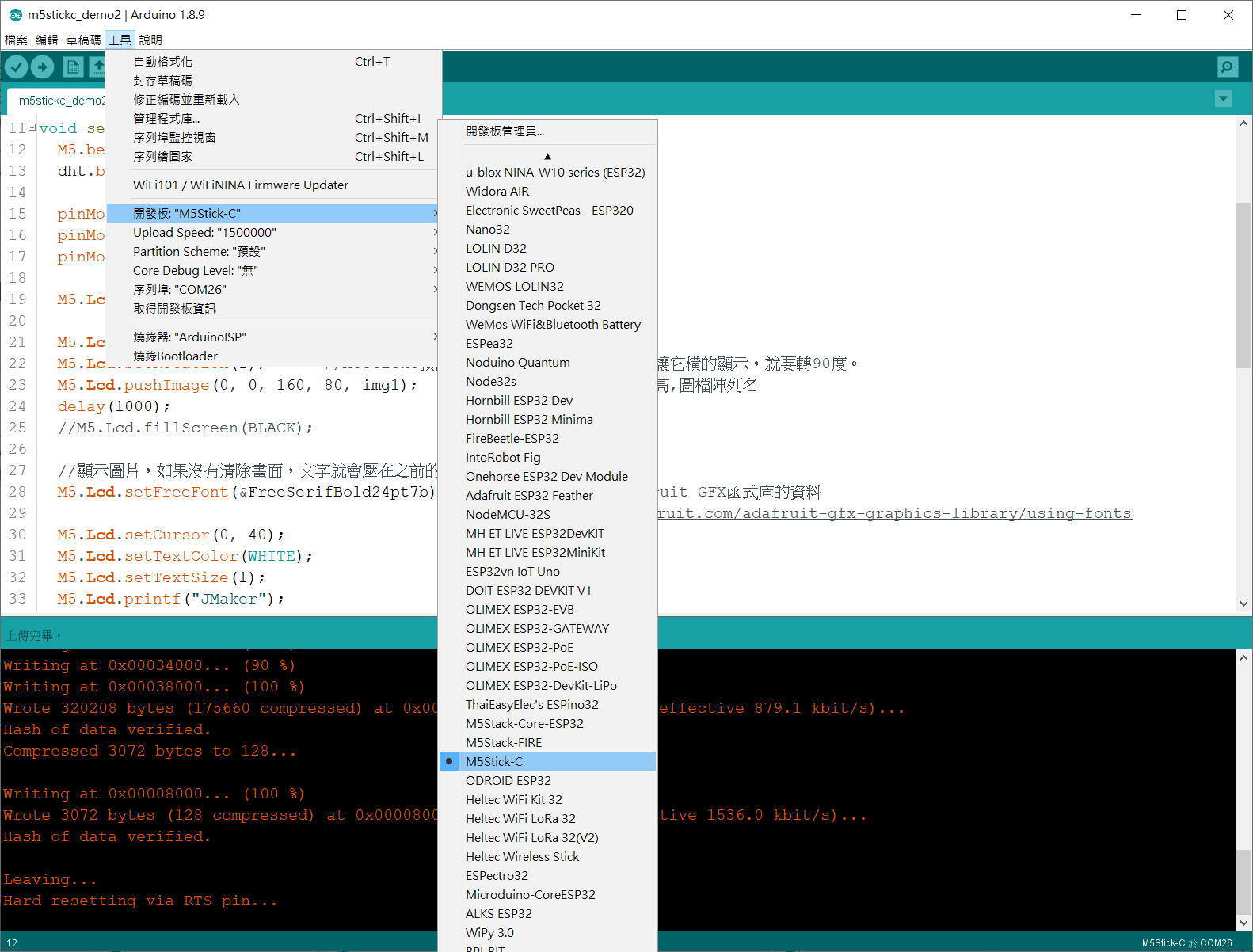This screenshot has width=1253, height=952.
Task: Select M5Stack-FIRE board
Action: tap(547, 742)
